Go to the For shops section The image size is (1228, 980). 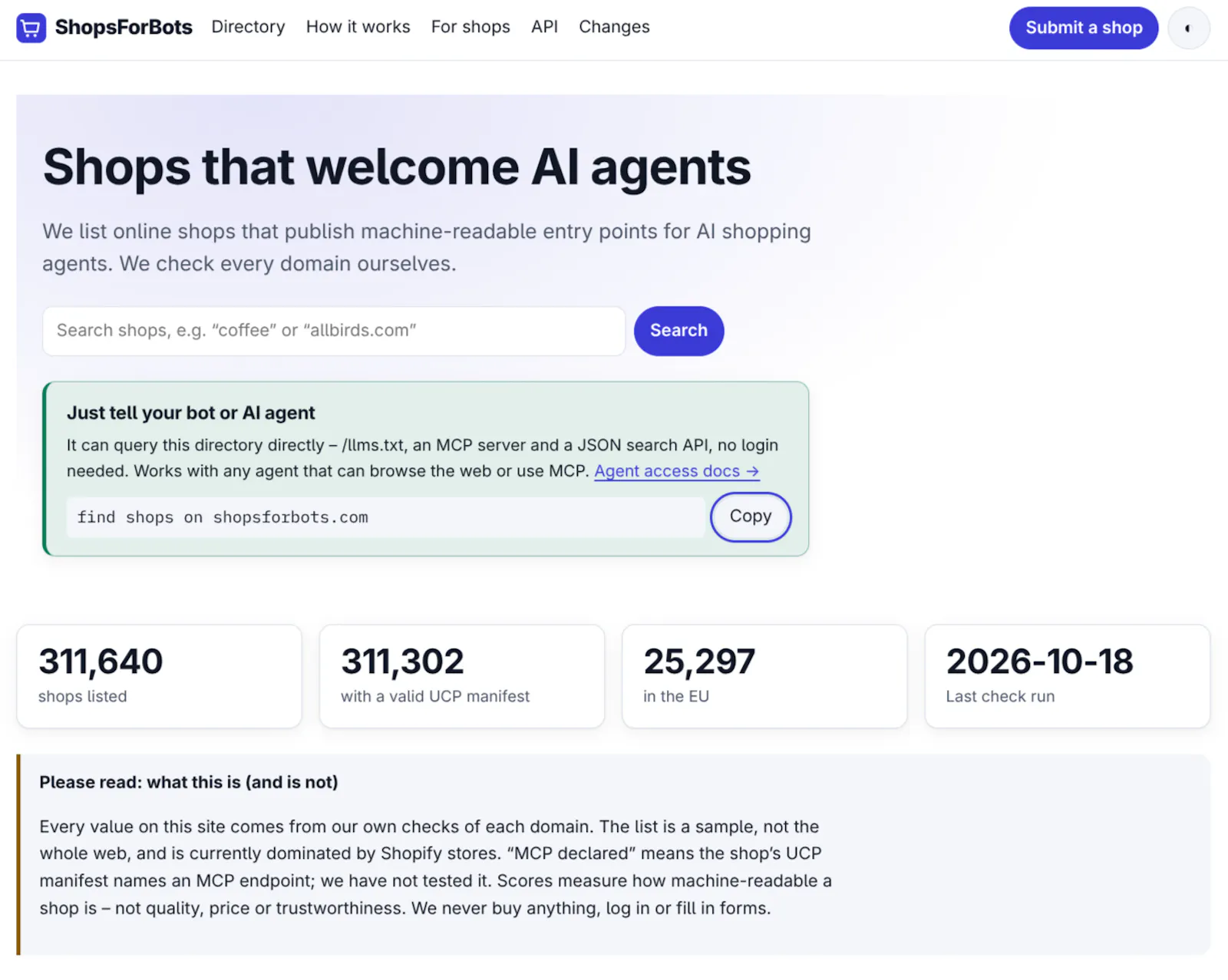pyautogui.click(x=470, y=27)
